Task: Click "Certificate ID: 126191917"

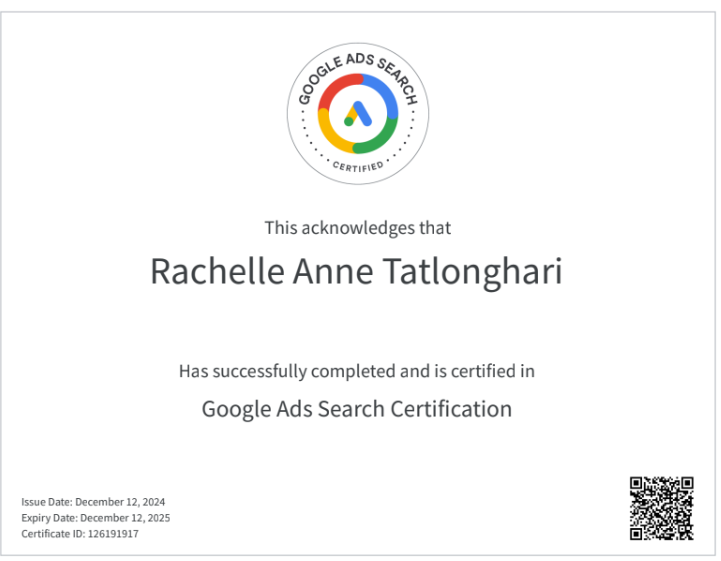Action: [x=80, y=534]
